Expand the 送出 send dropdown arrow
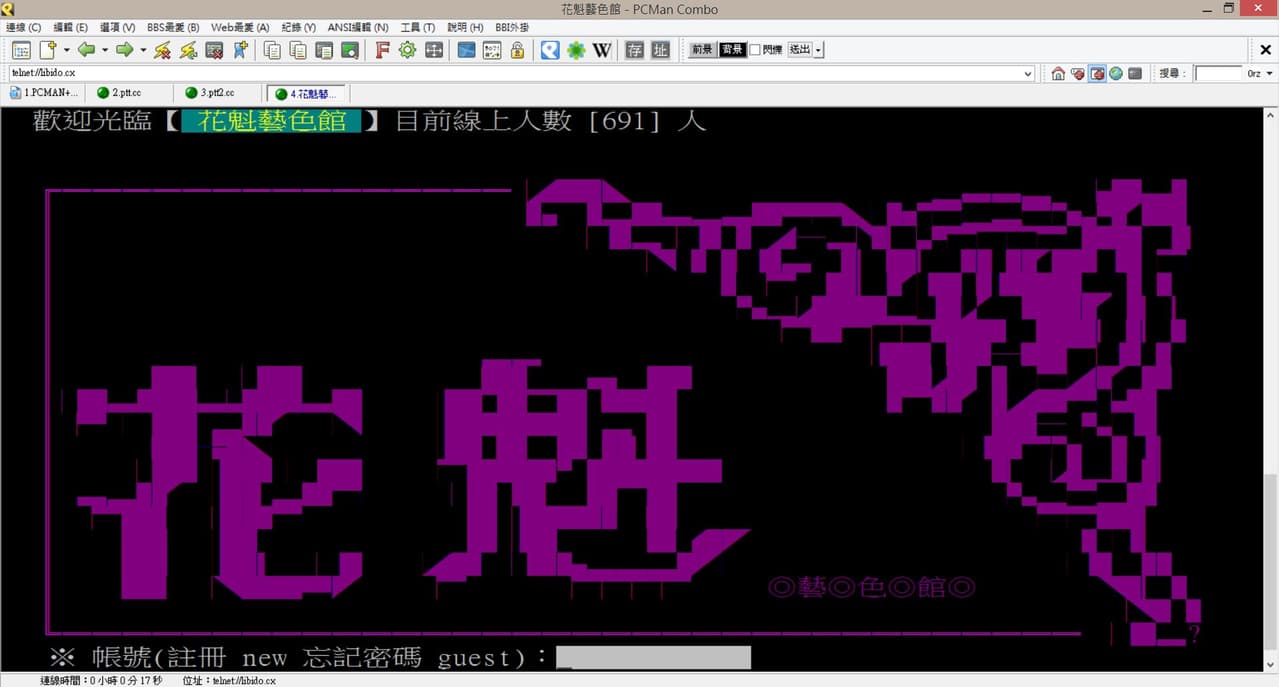The height and width of the screenshot is (687, 1279). pos(819,50)
